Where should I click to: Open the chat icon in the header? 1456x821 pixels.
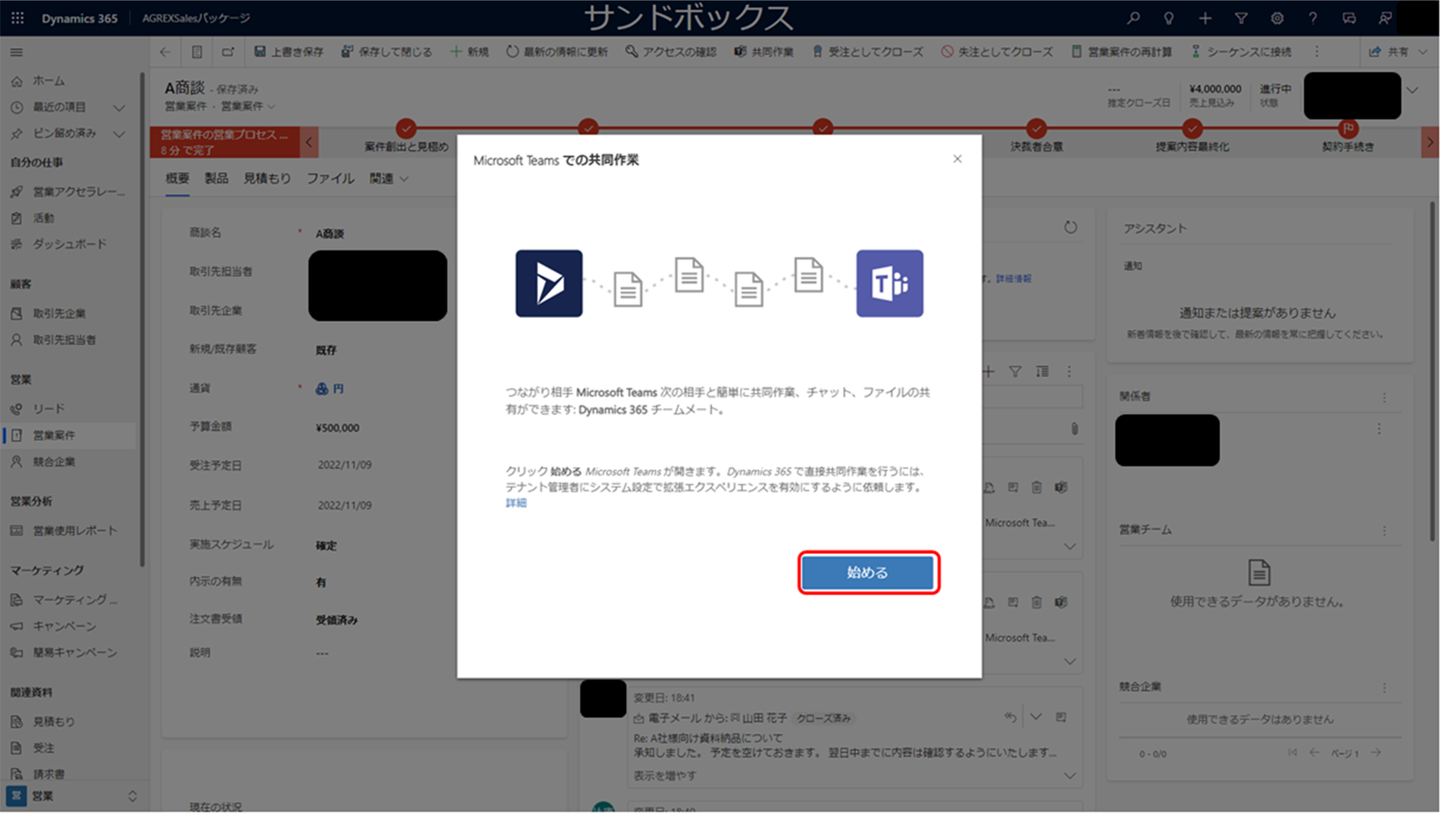1349,18
